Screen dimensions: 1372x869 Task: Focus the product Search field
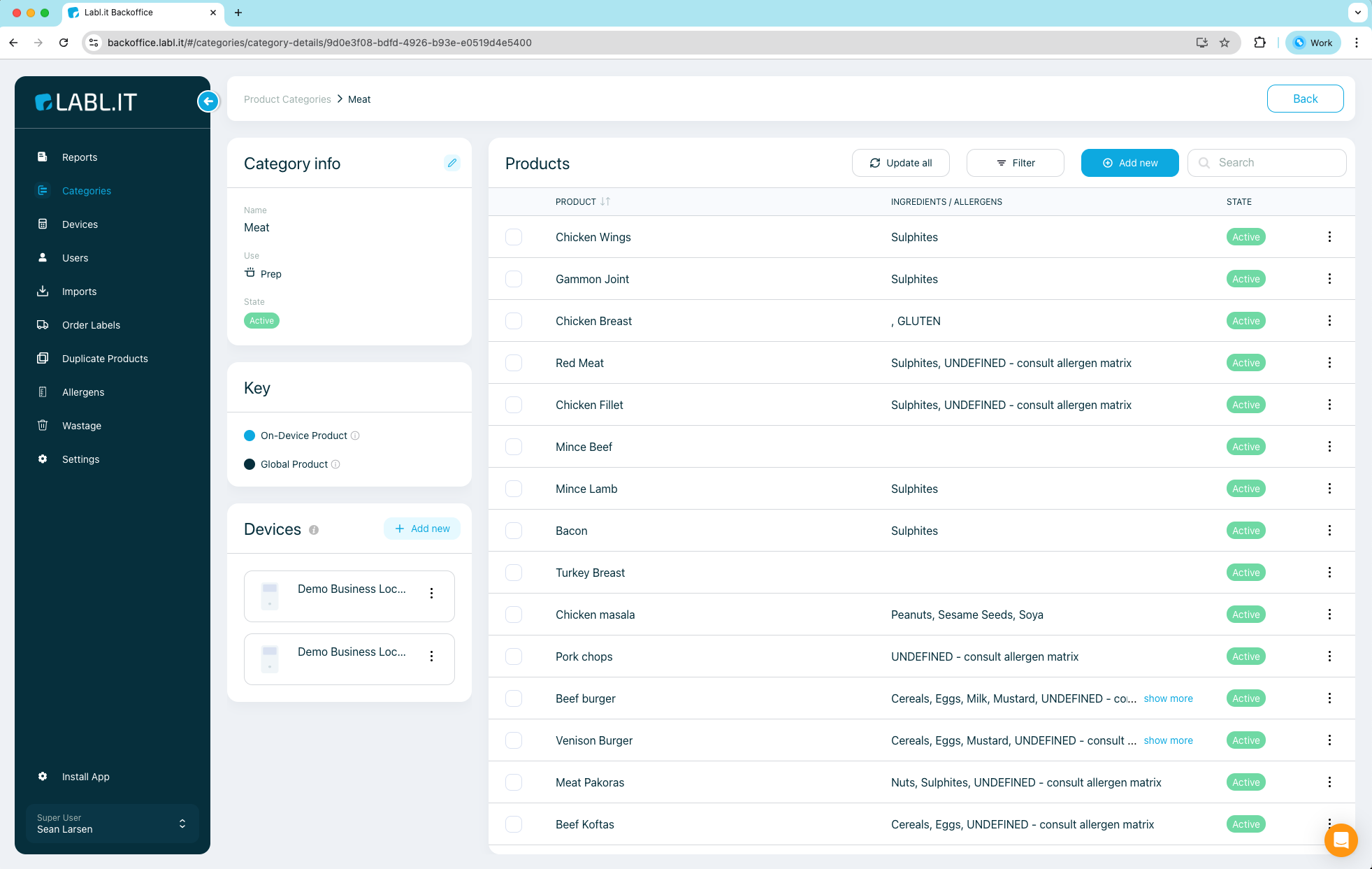[x=1266, y=163]
